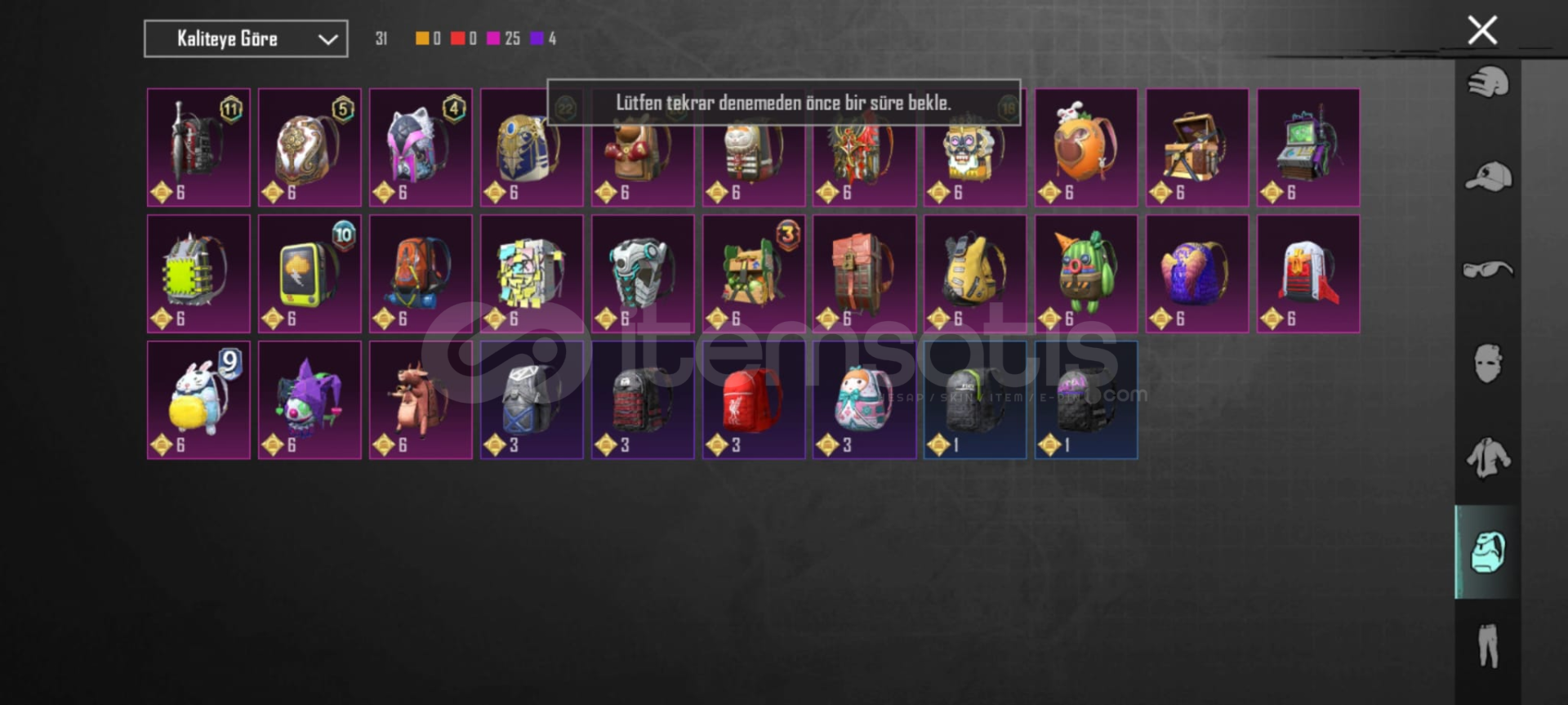Filter by the pink quality swatch showing 25
Viewport: 1568px width, 705px height.
[493, 38]
